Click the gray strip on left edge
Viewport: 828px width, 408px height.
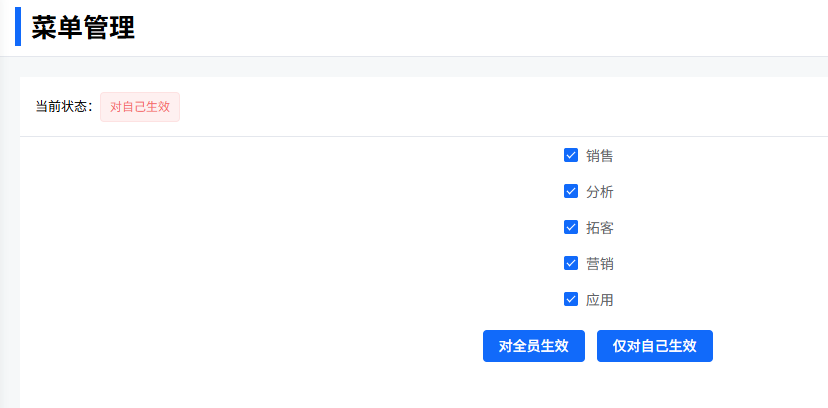coord(9,240)
